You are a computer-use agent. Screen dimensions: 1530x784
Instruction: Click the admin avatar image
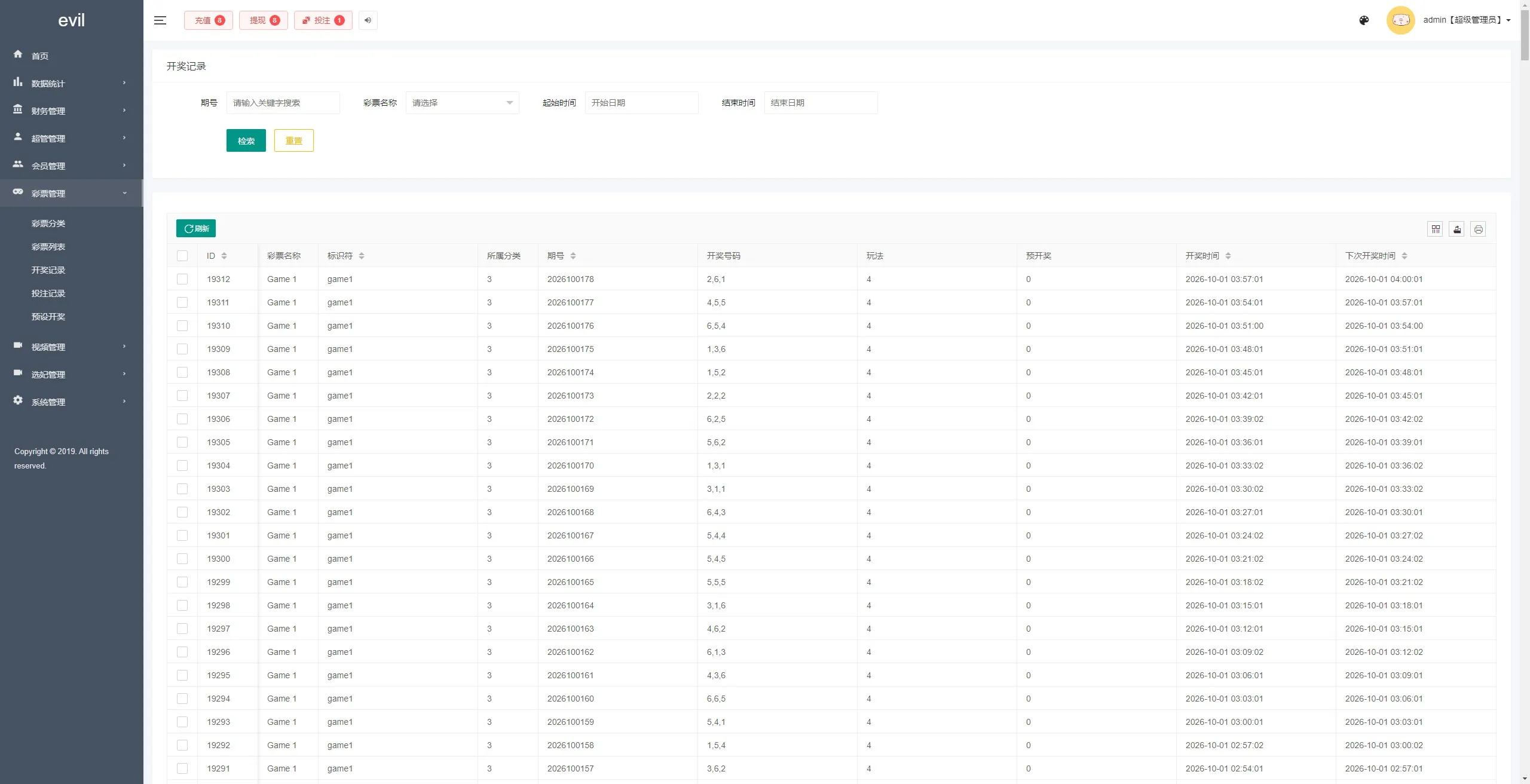pos(1400,20)
